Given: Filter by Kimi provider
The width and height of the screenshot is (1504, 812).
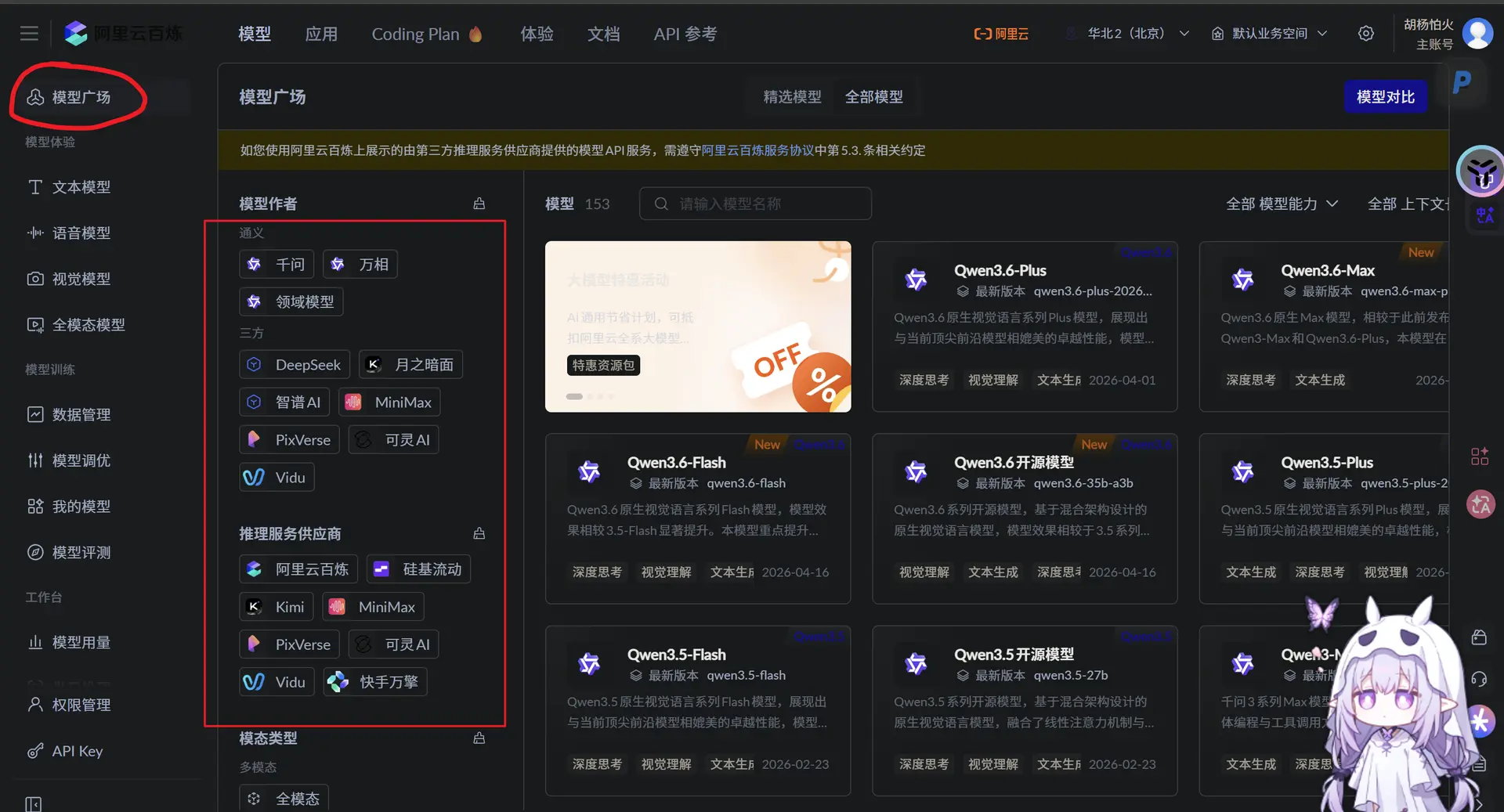Looking at the screenshot, I should pyautogui.click(x=277, y=607).
